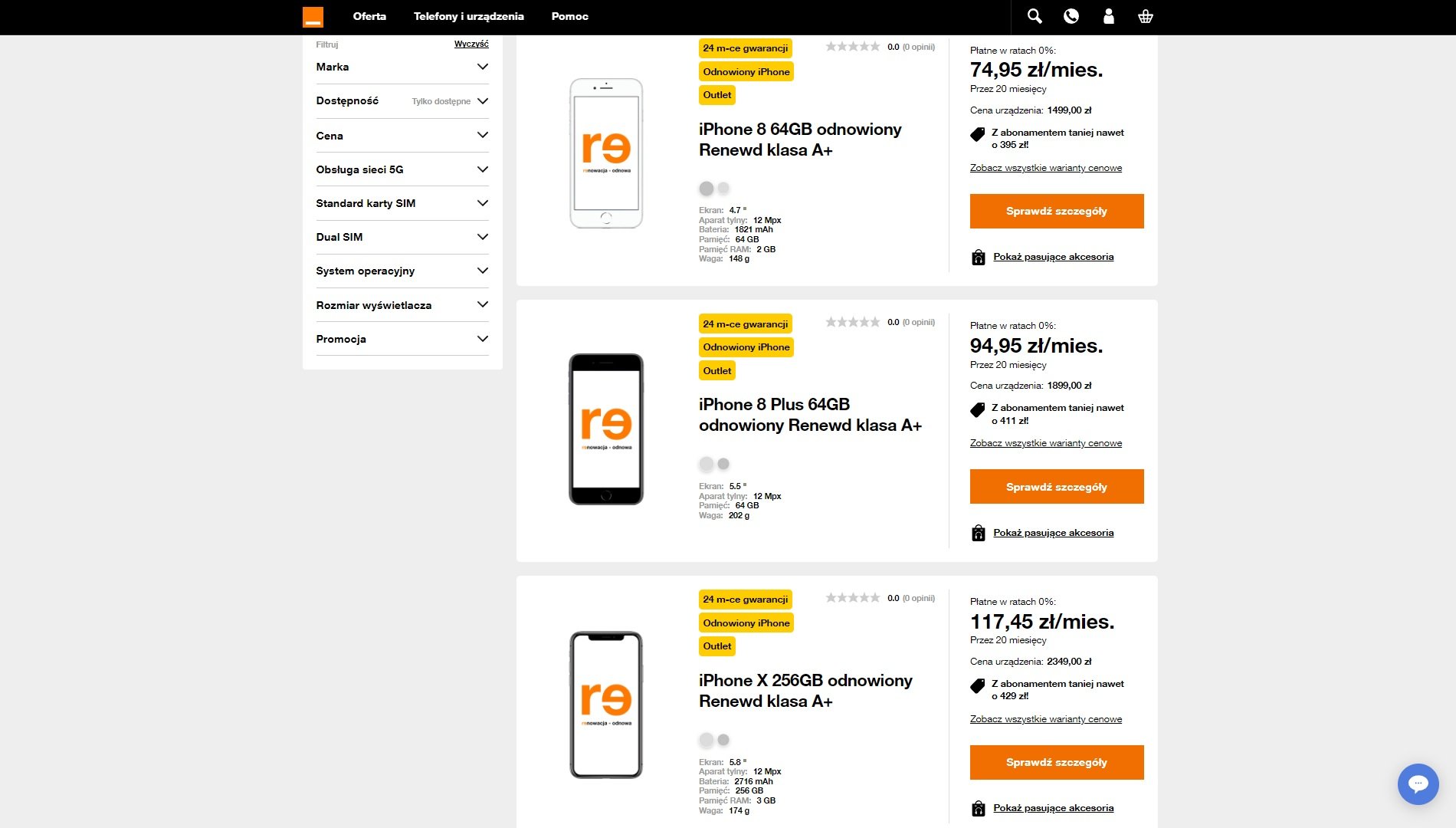Click accessories bag icon for iPhone X 256GB
The height and width of the screenshot is (828, 1456).
tap(979, 808)
